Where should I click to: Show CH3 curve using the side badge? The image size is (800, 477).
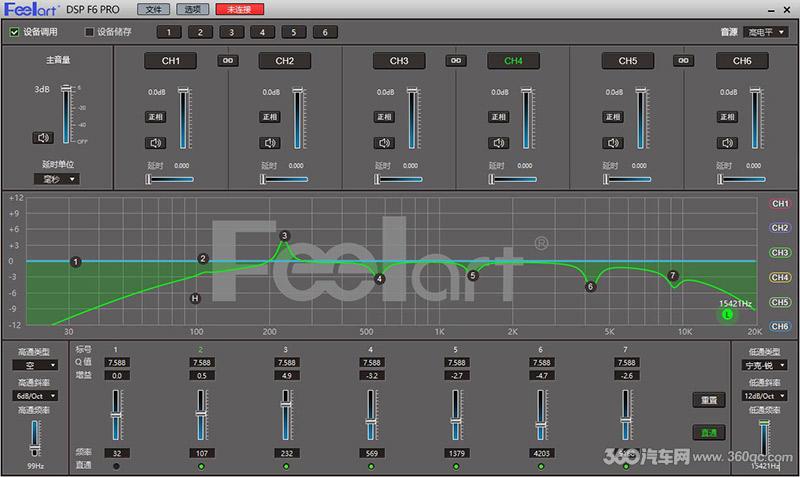pos(780,253)
